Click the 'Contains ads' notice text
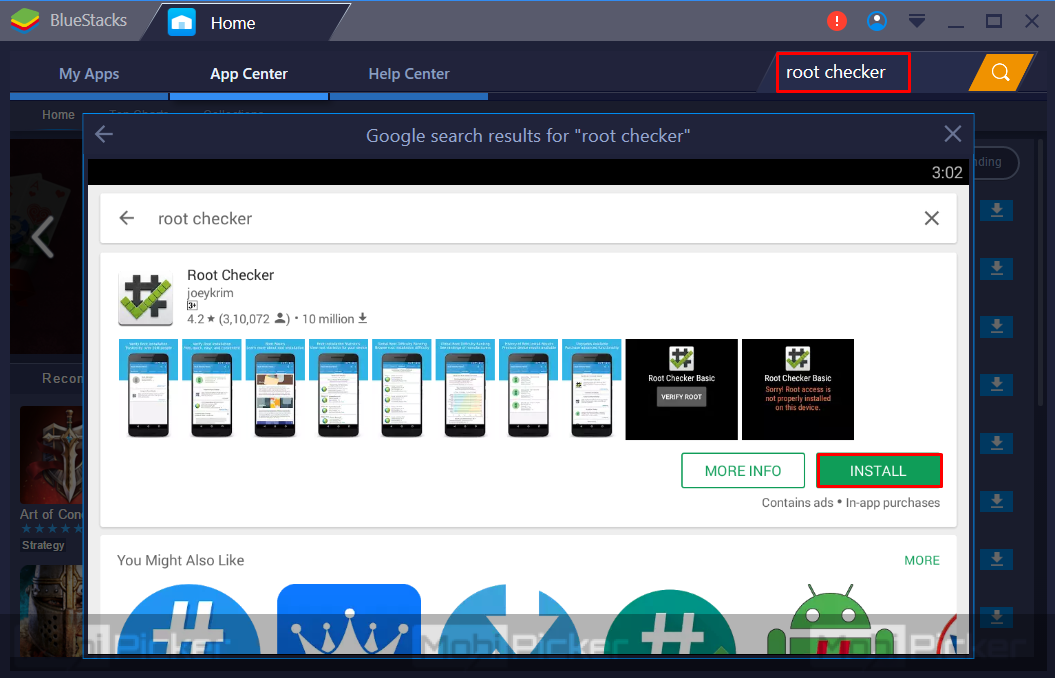Screen dimensions: 1055x678 pos(797,502)
